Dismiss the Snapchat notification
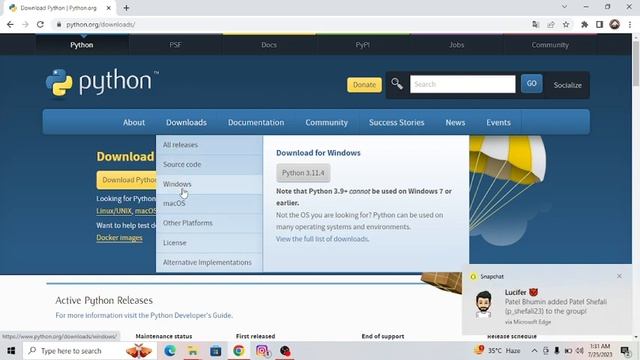Image resolution: width=640 pixels, height=360 pixels. (x=619, y=276)
